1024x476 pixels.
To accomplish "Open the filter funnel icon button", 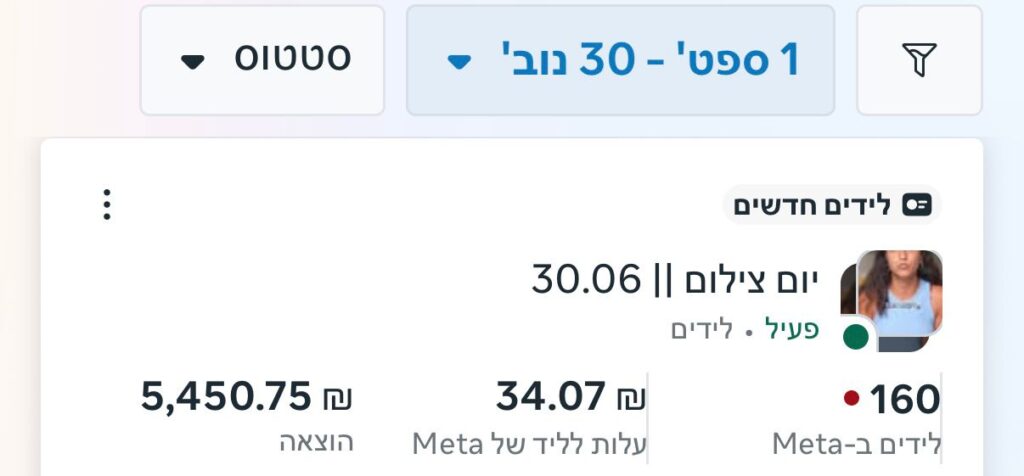I will tap(919, 60).
